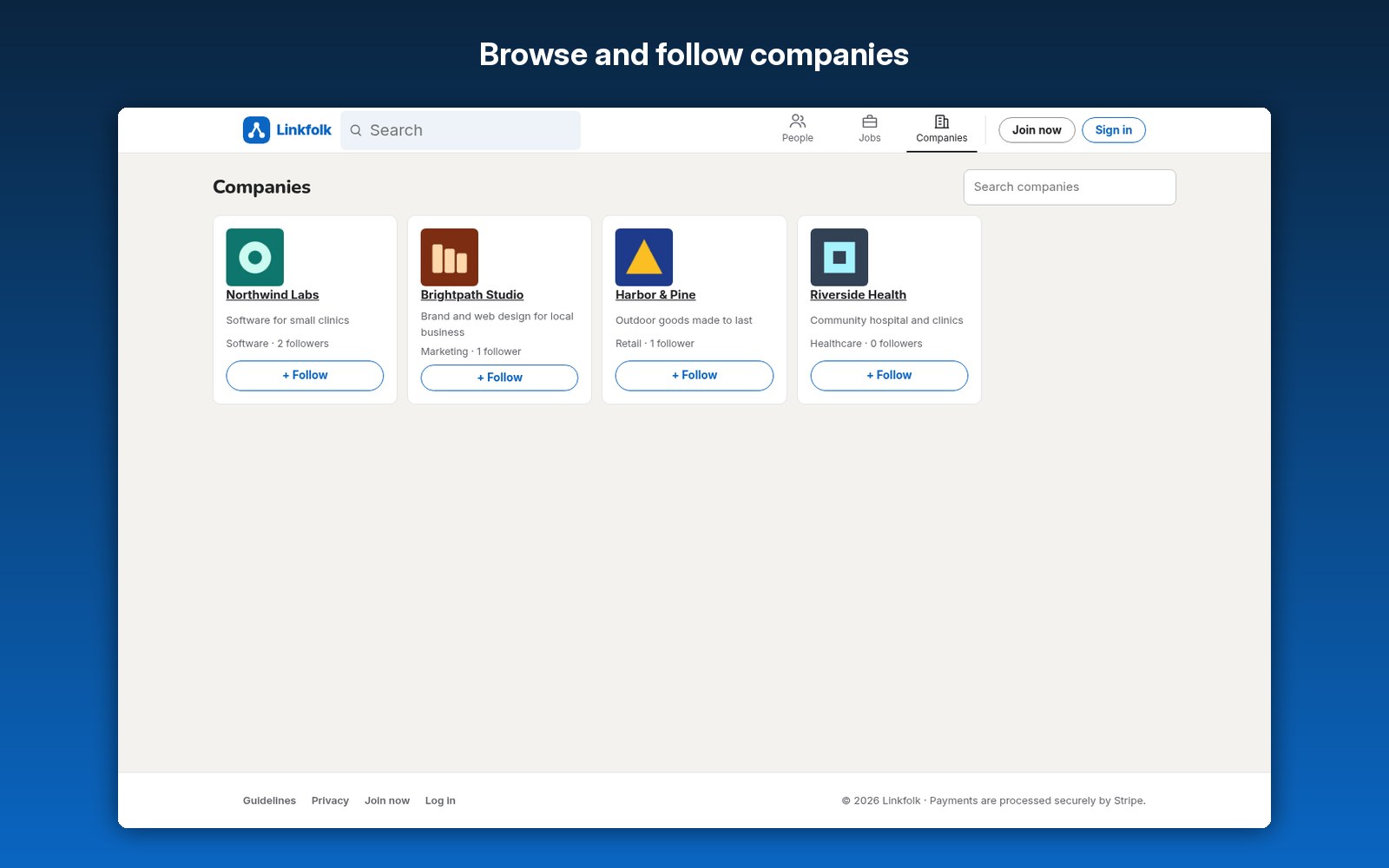
Task: Click the 'Software for small clinics' description
Action: coord(287,320)
